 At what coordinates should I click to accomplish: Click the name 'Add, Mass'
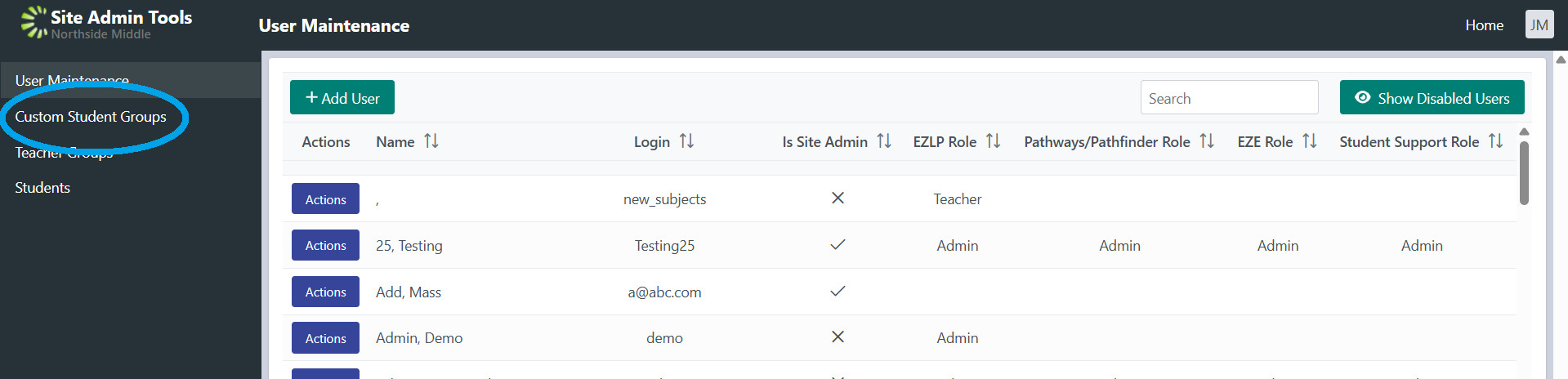tap(408, 292)
